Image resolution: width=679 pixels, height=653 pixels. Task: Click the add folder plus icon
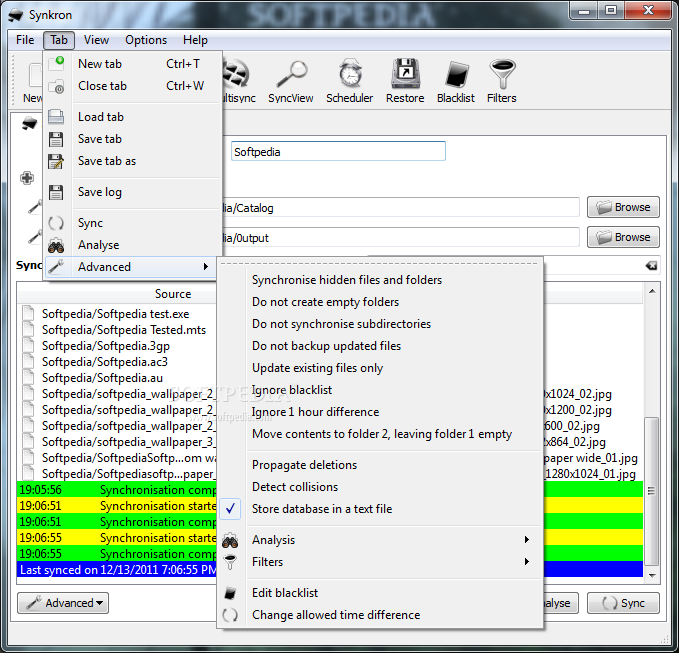coord(27,178)
